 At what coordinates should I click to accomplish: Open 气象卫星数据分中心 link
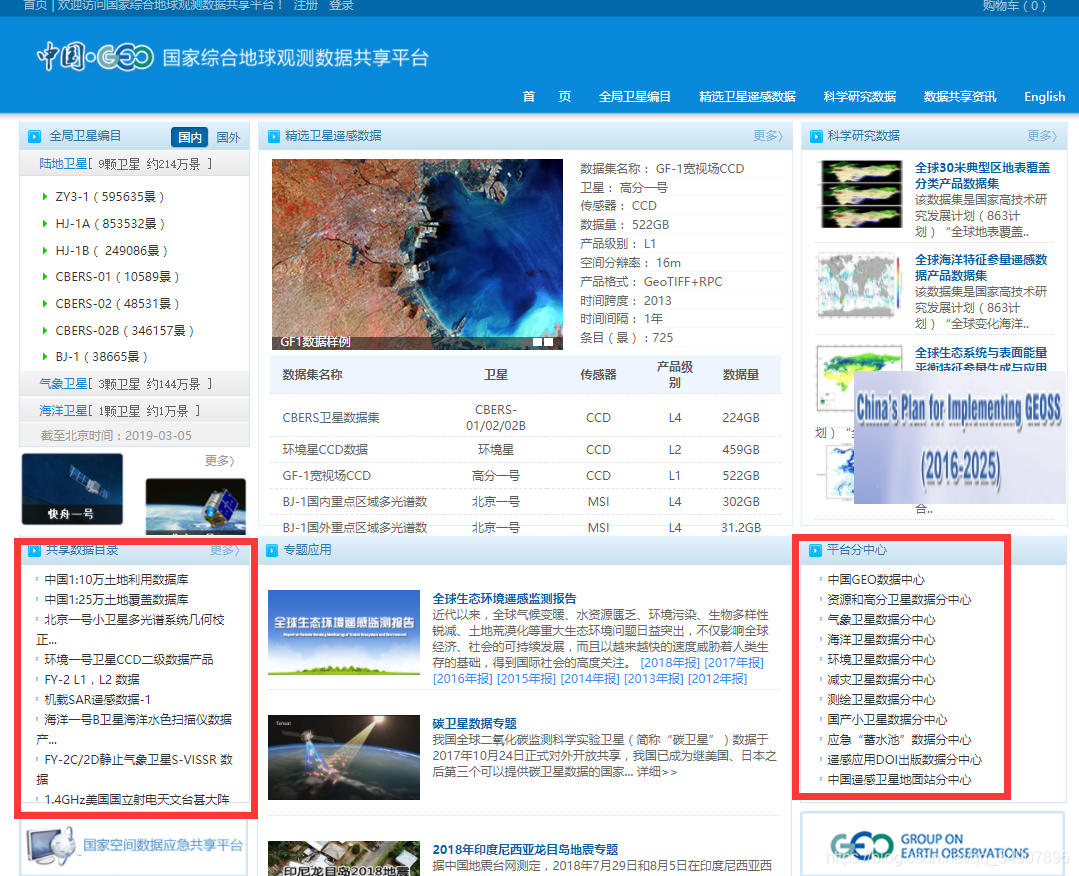point(881,619)
